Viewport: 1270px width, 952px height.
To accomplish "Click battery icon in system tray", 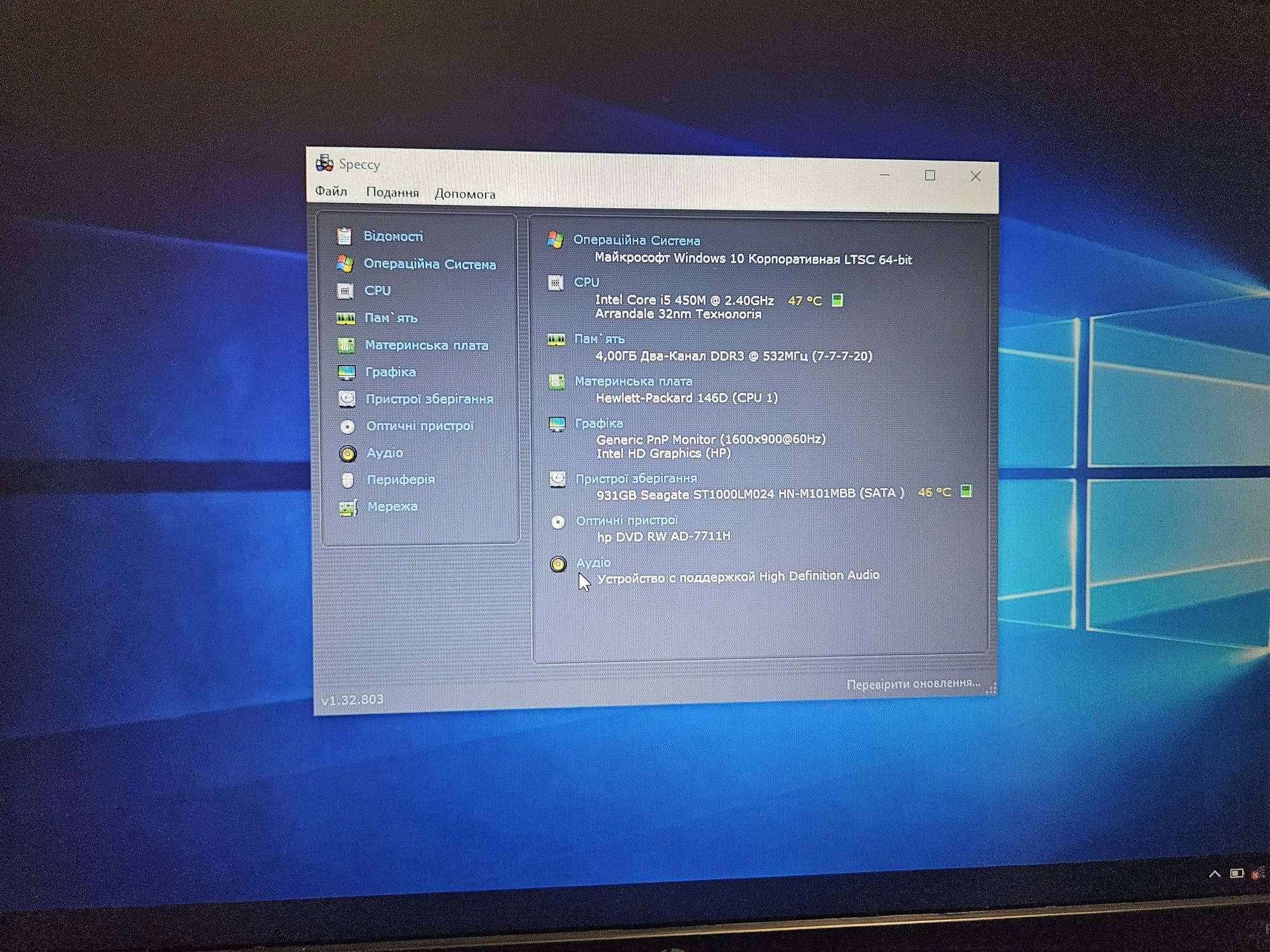I will [1236, 873].
